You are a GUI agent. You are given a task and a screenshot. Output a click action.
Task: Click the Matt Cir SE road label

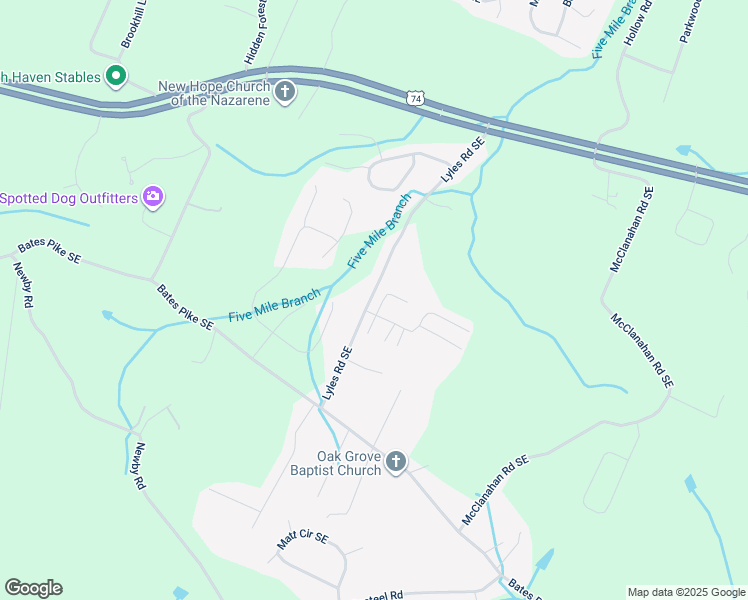coord(302,537)
